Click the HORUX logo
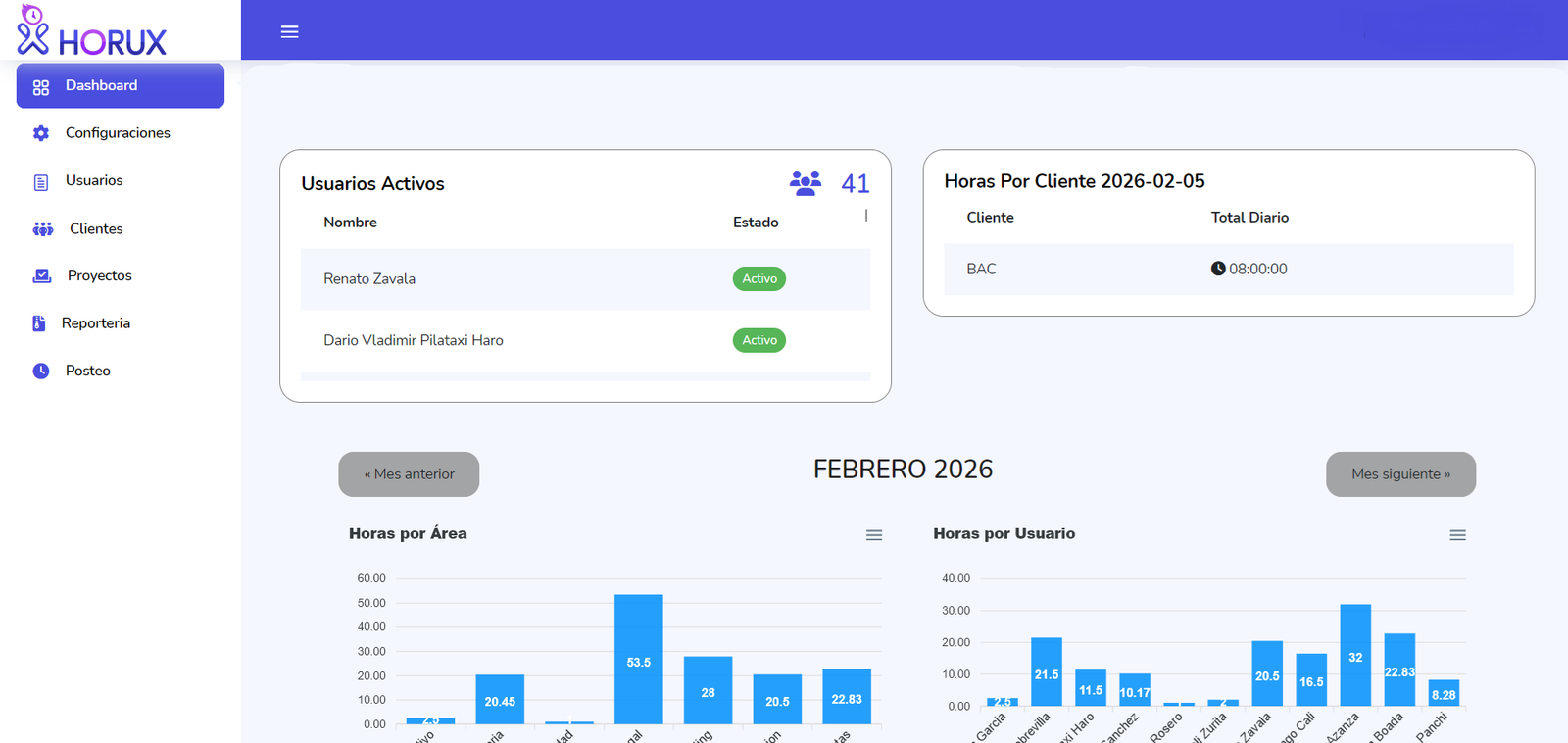 click(x=91, y=31)
